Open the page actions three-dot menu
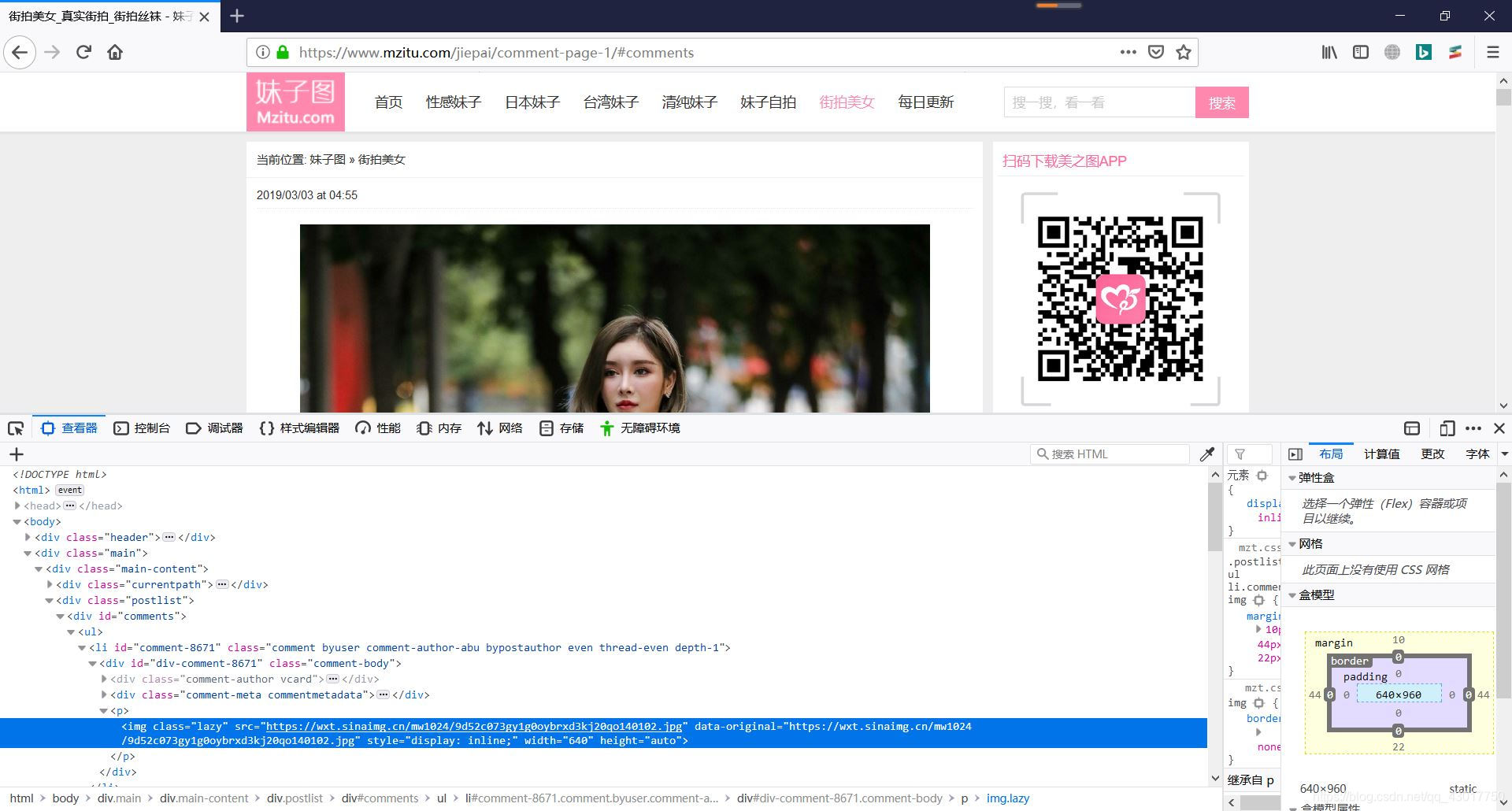Viewport: 1512px width, 811px height. 1128,53
